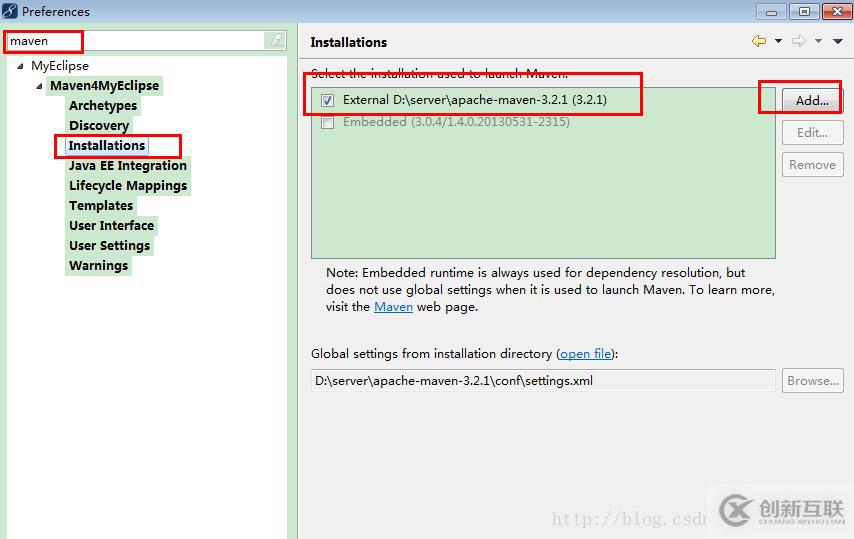Screen dimensions: 854x539
Task: Select Discovery in preferences tree
Action: tap(99, 126)
